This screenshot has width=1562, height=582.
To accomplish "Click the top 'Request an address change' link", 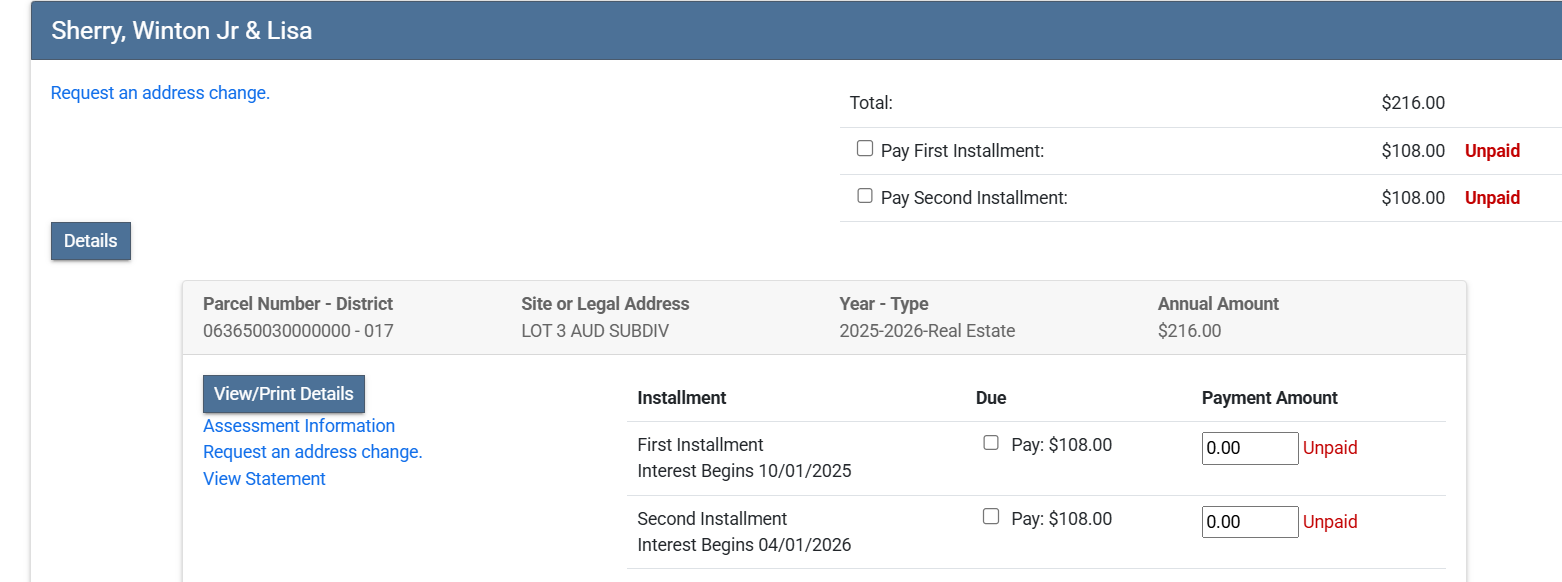I will click(160, 93).
